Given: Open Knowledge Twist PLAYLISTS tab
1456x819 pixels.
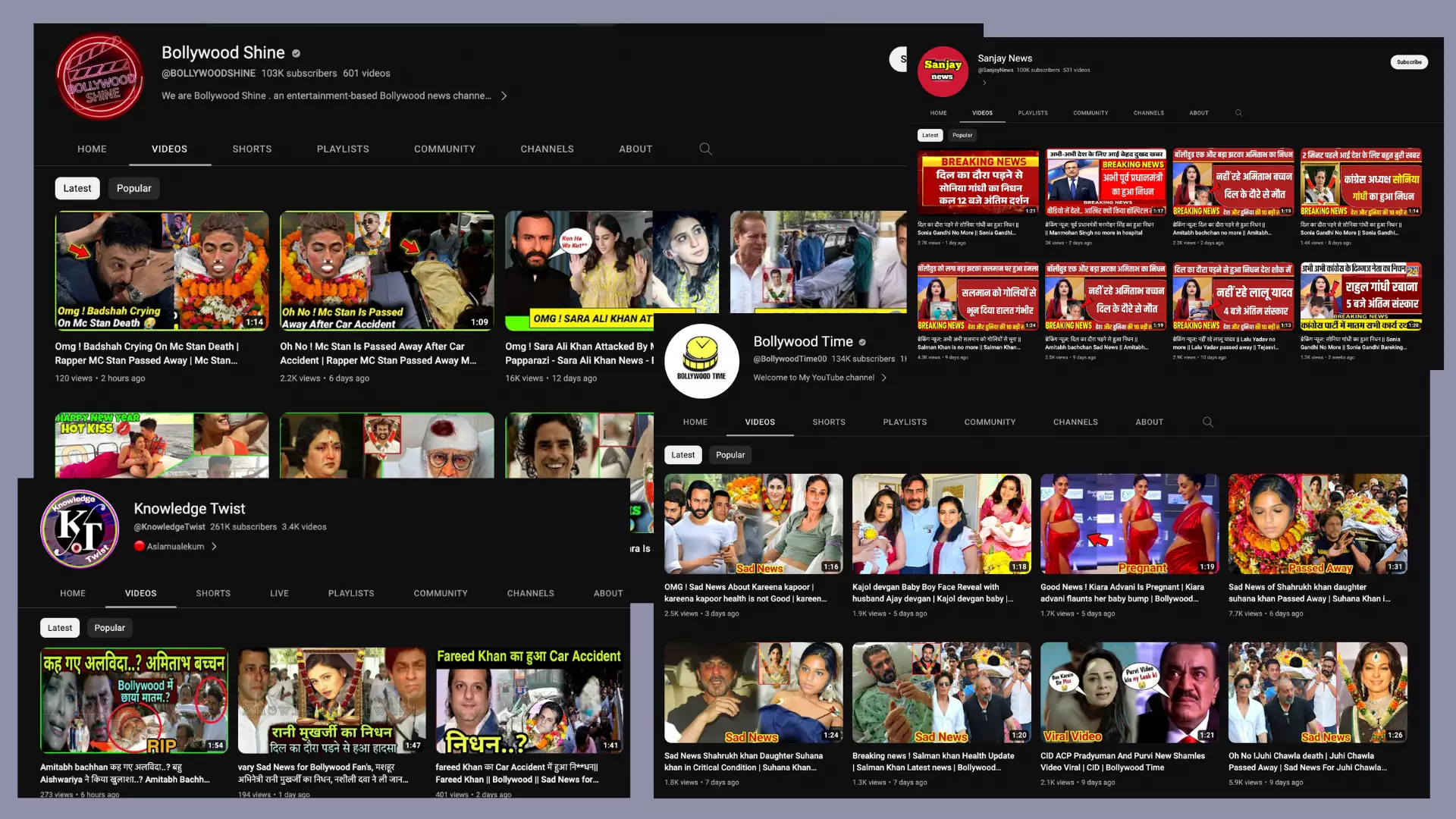Looking at the screenshot, I should tap(351, 594).
